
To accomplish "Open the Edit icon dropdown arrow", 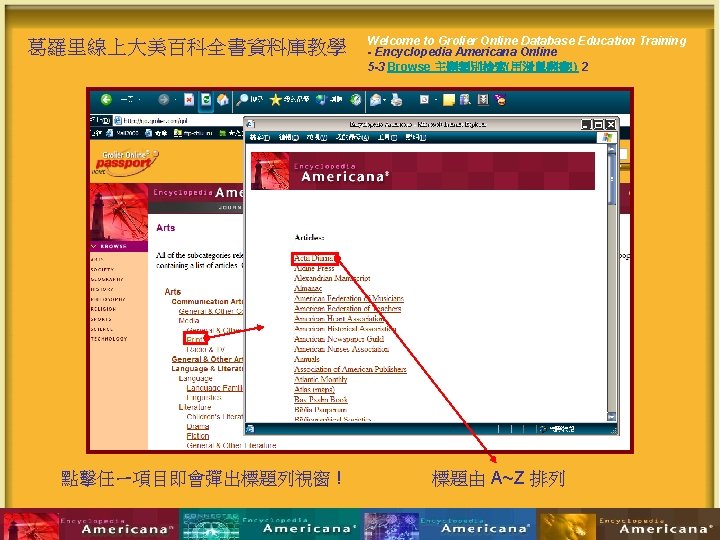I will 435,100.
